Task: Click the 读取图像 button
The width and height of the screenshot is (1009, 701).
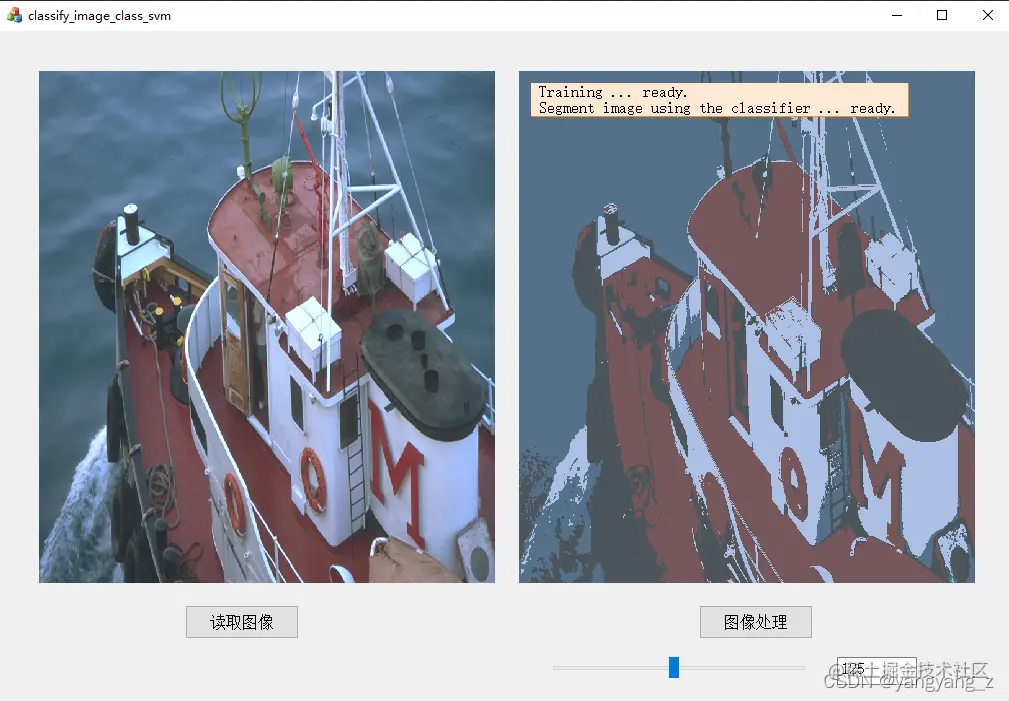Action: click(242, 622)
